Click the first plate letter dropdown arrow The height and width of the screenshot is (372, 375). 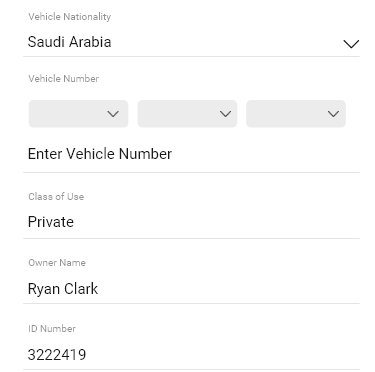(113, 114)
